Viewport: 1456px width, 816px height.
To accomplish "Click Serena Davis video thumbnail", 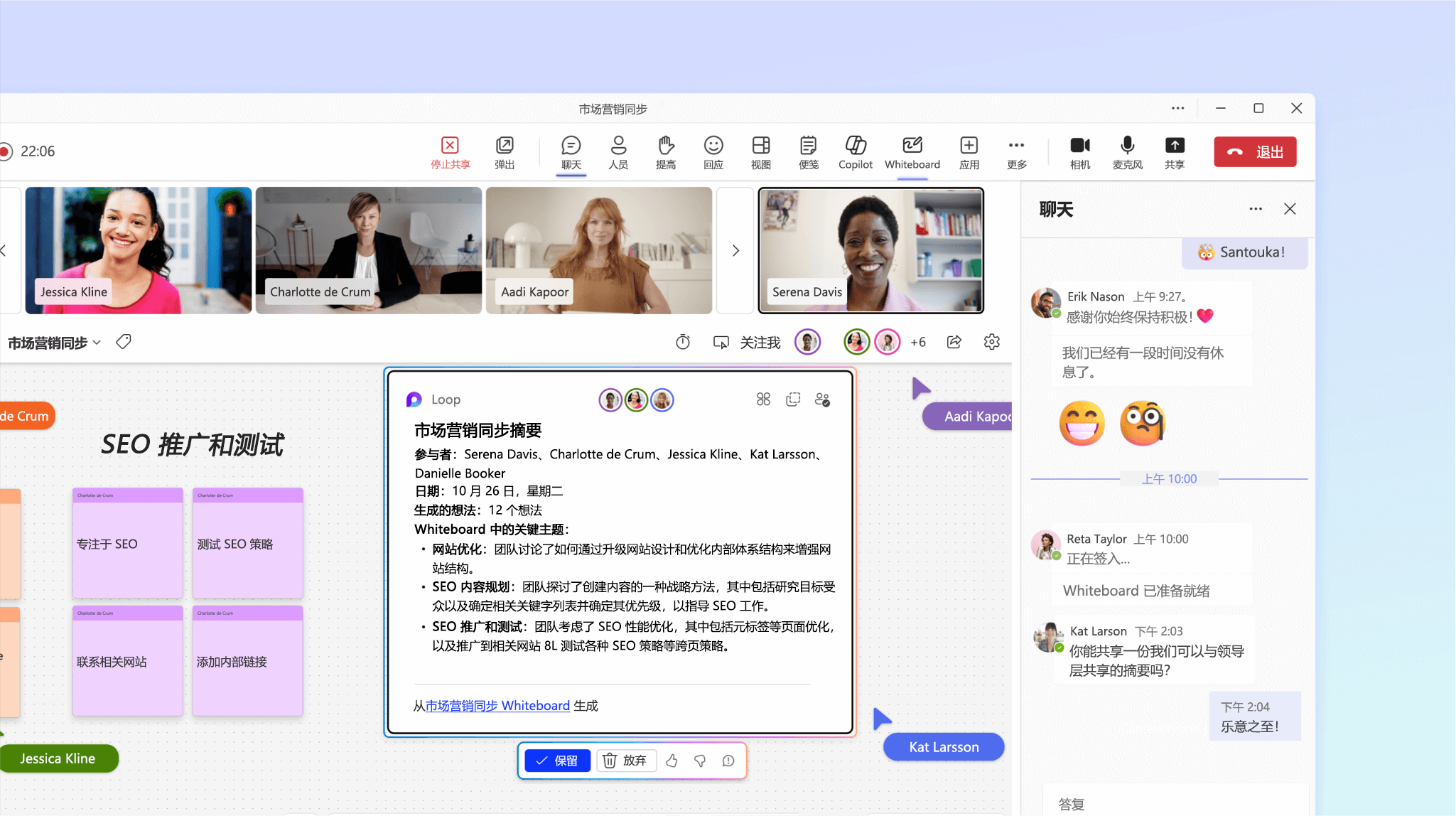I will click(870, 250).
